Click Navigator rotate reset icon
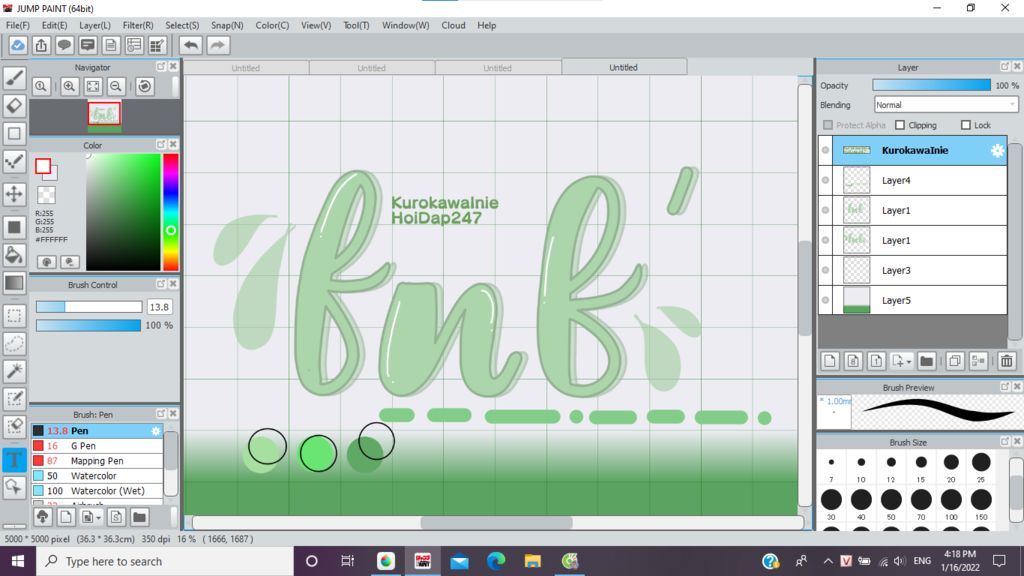The height and width of the screenshot is (576, 1024). click(x=145, y=86)
